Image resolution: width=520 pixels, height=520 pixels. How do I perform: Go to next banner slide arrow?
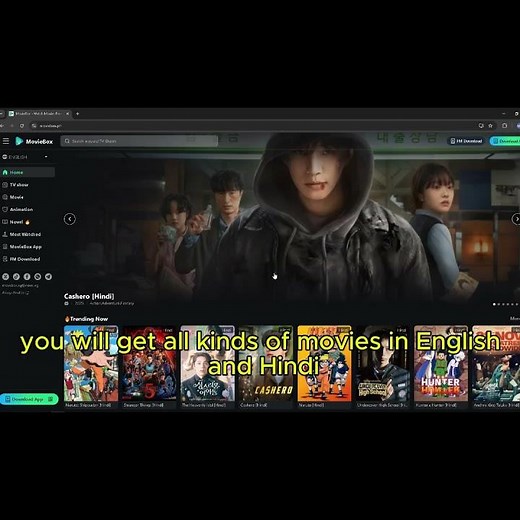(x=516, y=219)
